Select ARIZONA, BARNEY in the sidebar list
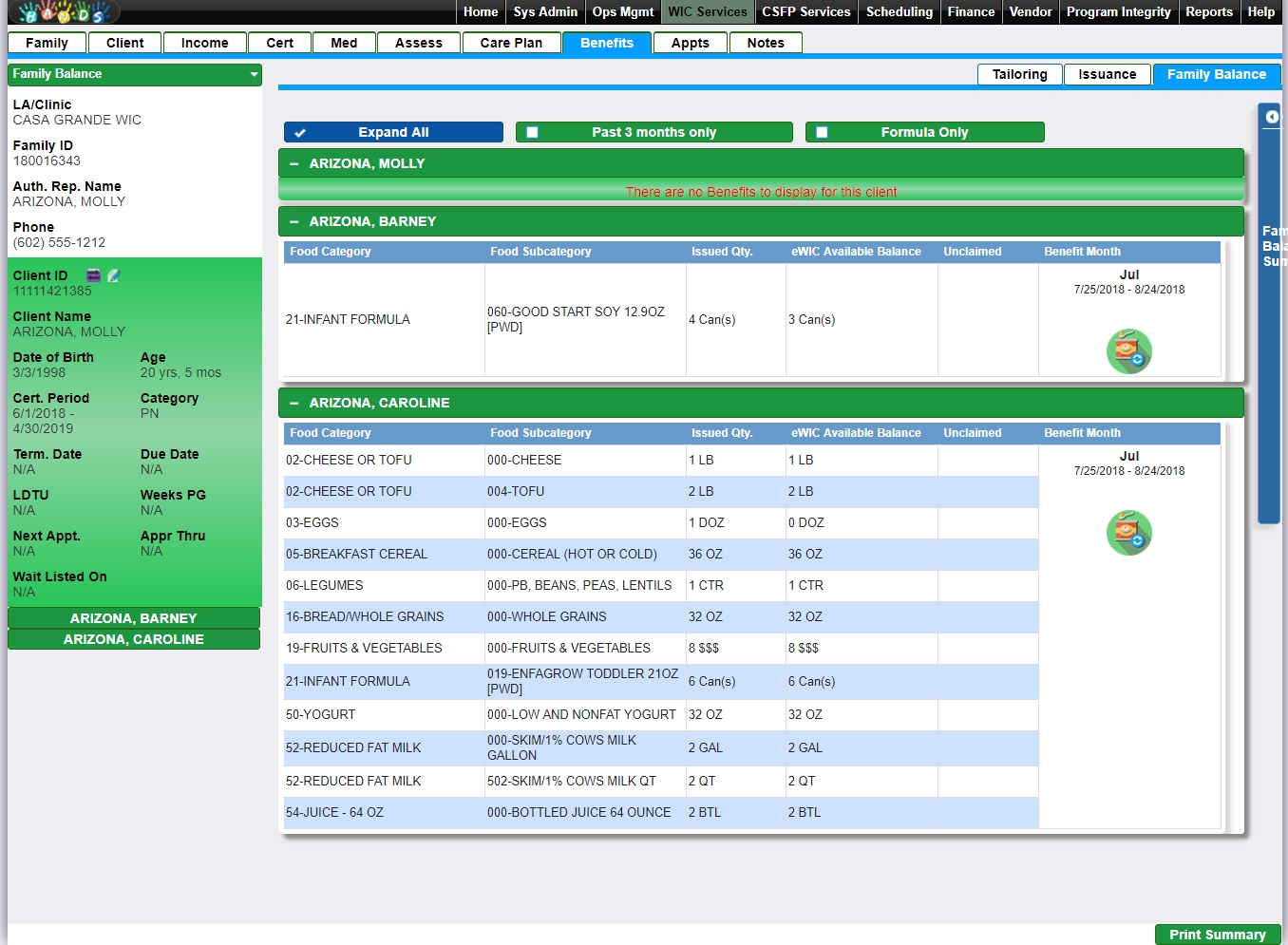 click(x=134, y=618)
